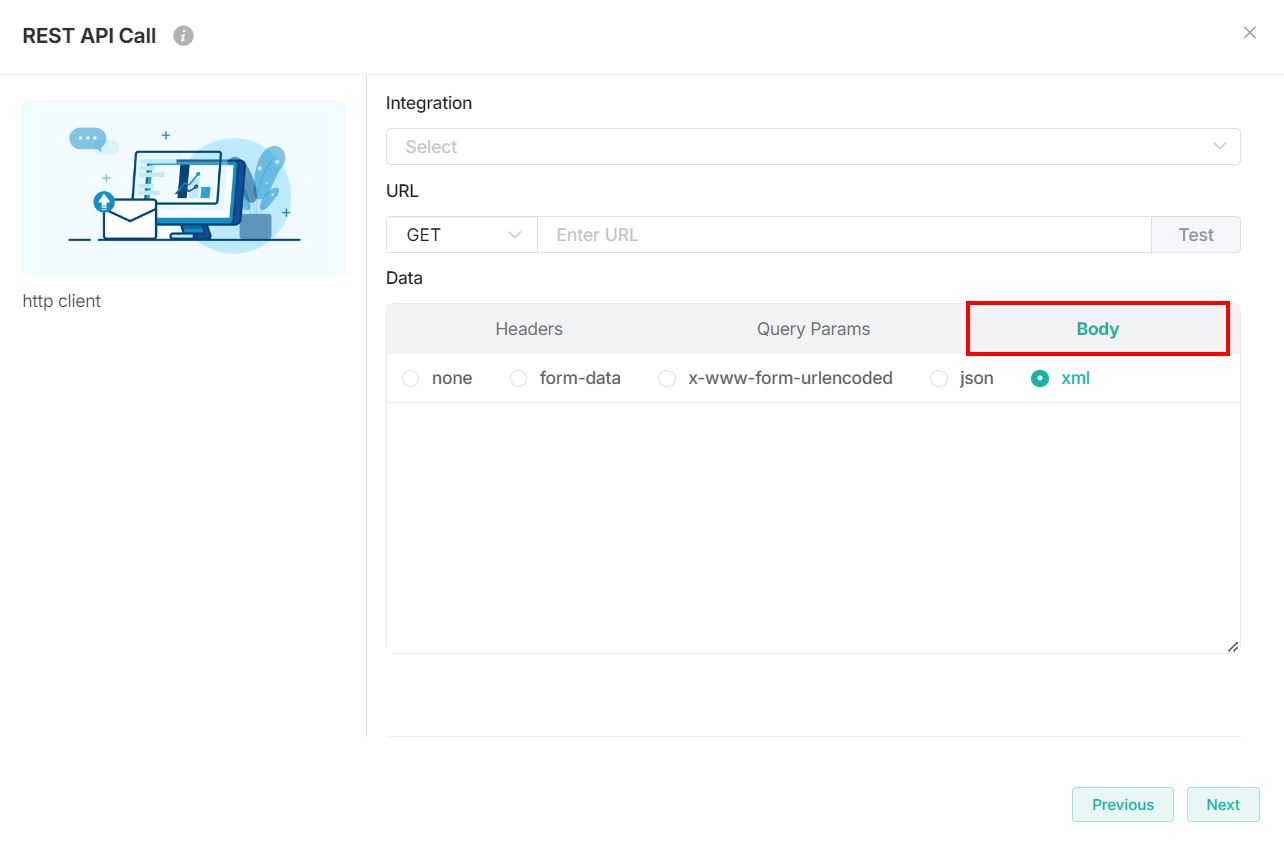Focus the Enter URL input field
Viewport: 1284px width, 844px height.
click(843, 235)
